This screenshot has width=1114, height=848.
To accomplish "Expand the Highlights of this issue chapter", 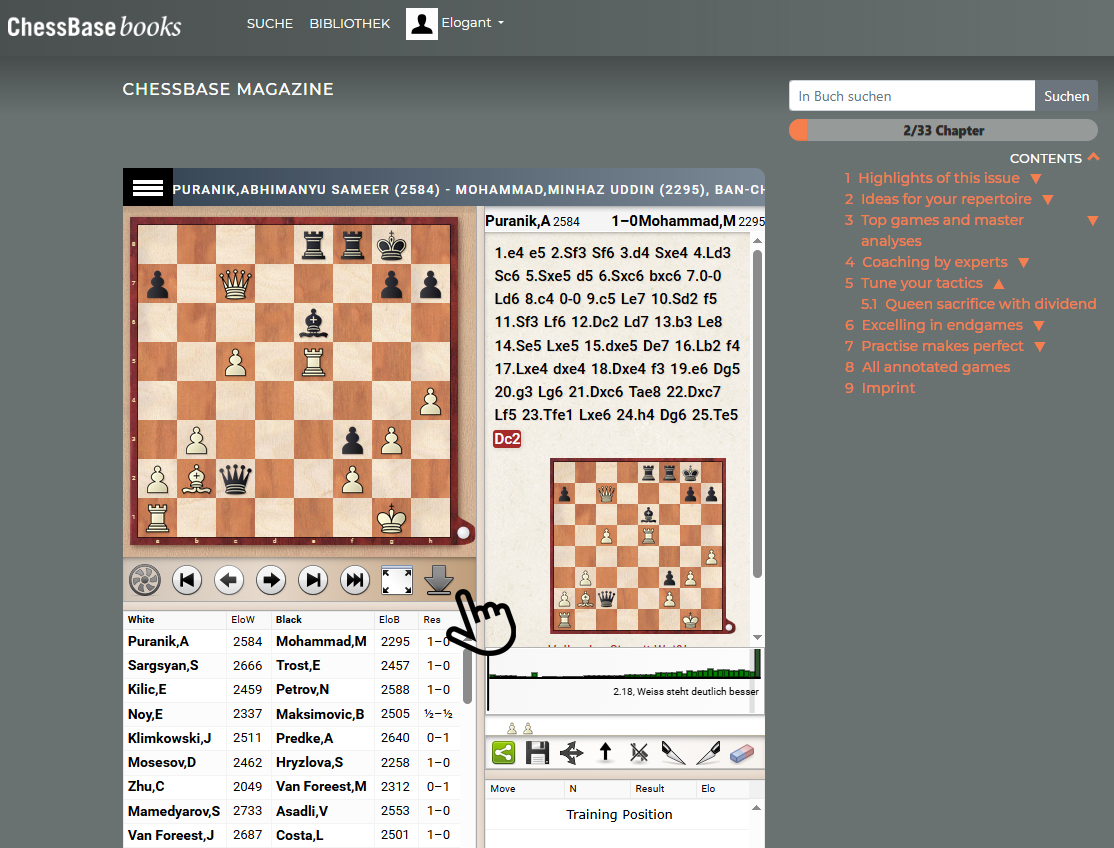I will point(1036,179).
